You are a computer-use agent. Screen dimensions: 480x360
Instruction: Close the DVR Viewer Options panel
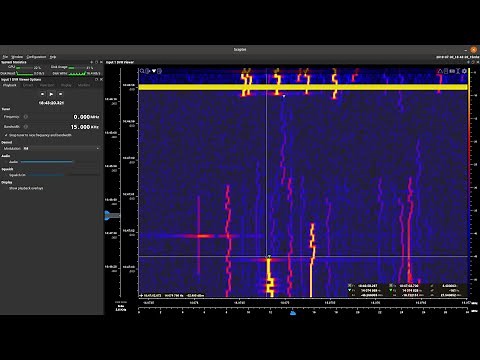pyautogui.click(x=101, y=80)
